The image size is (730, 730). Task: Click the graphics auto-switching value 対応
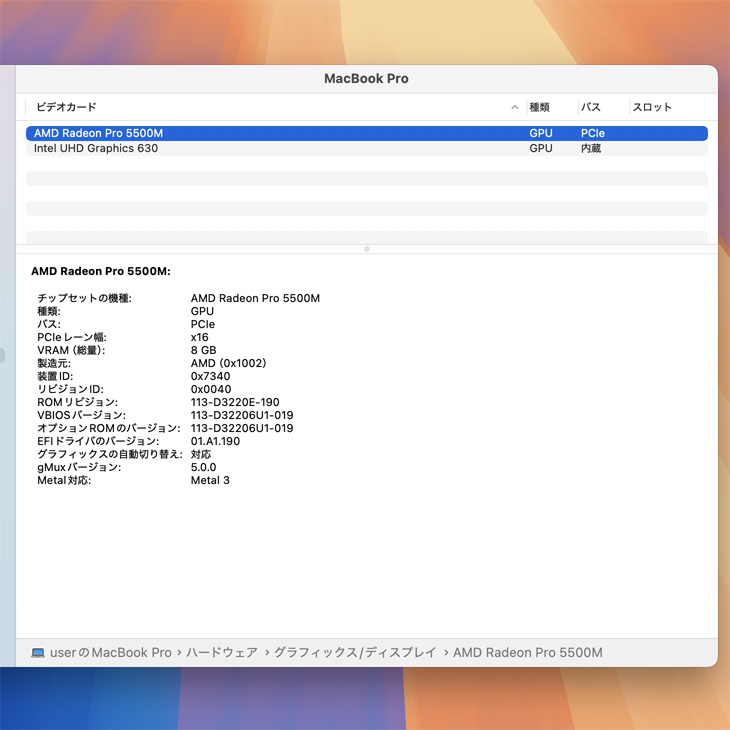tap(201, 454)
